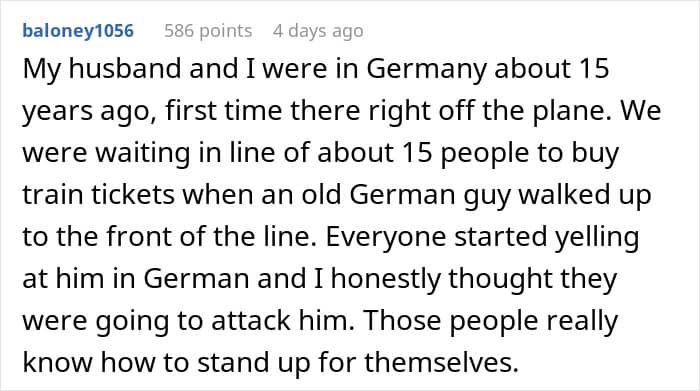Screen dimensions: 700x391
Task: Click the word 'husband' in the comment
Action: click(125, 69)
